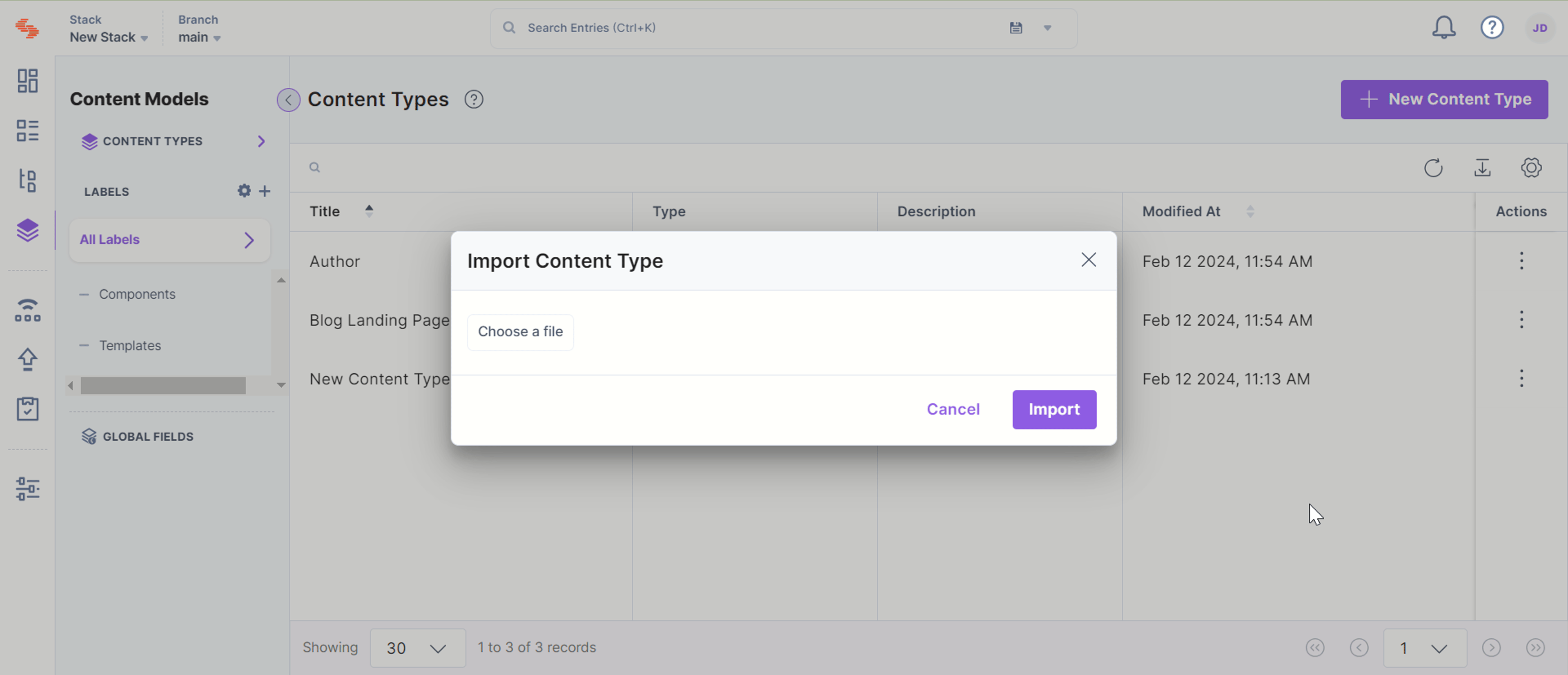This screenshot has height=675, width=1568.
Task: Create a New Content Type
Action: point(1444,99)
